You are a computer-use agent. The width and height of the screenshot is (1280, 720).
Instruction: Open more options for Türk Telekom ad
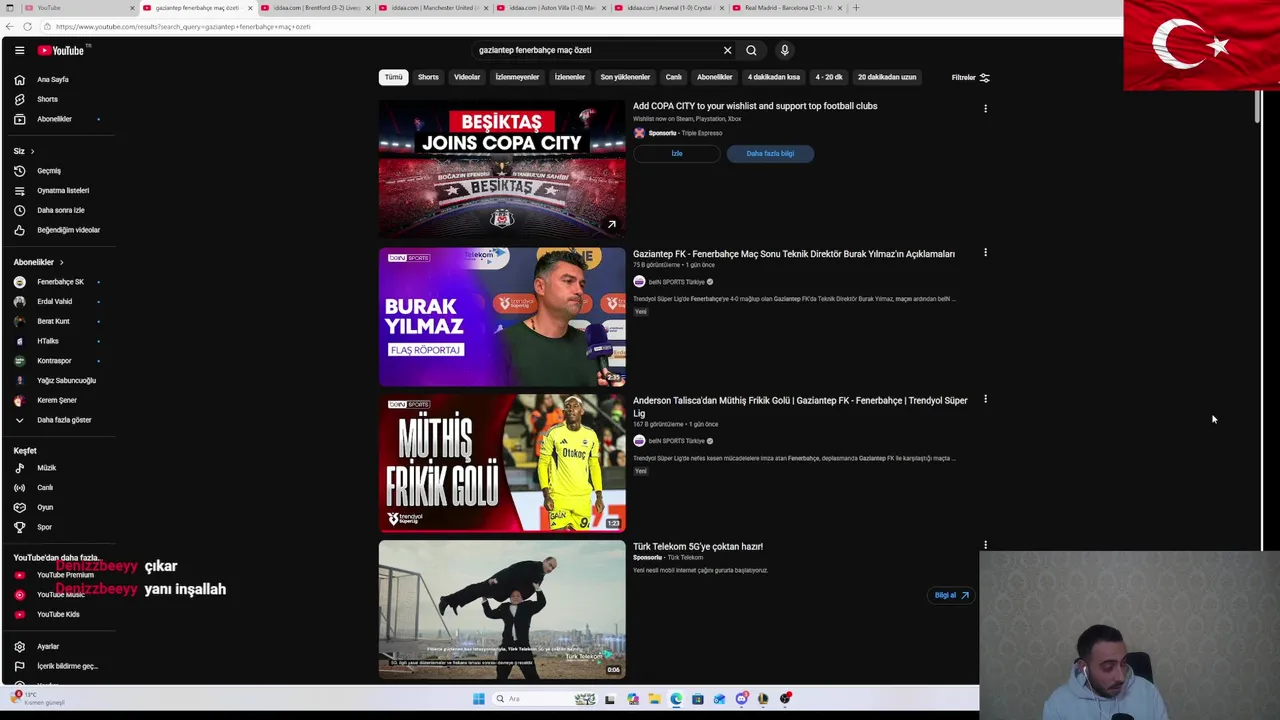point(985,545)
